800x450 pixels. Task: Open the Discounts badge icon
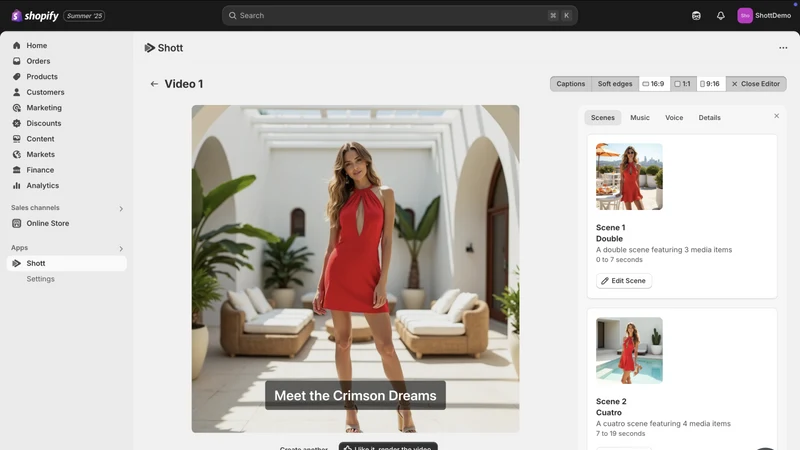coord(17,123)
